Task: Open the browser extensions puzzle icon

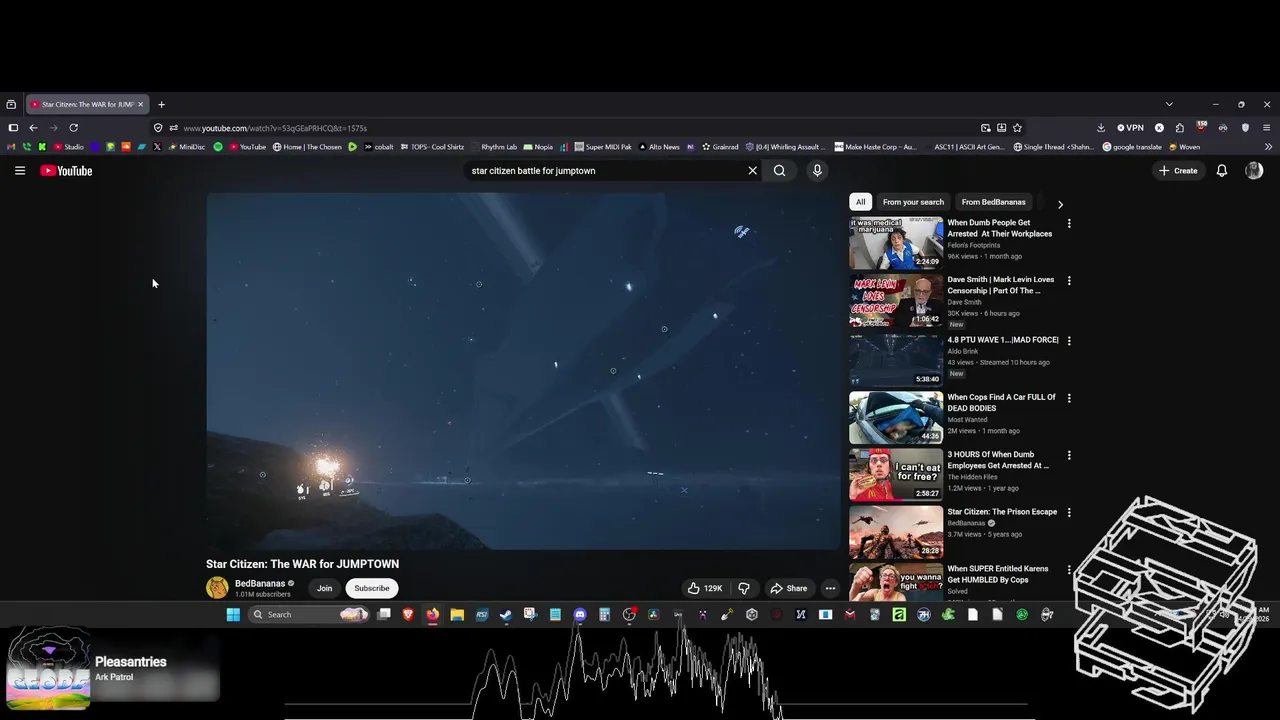Action: coord(1180,128)
